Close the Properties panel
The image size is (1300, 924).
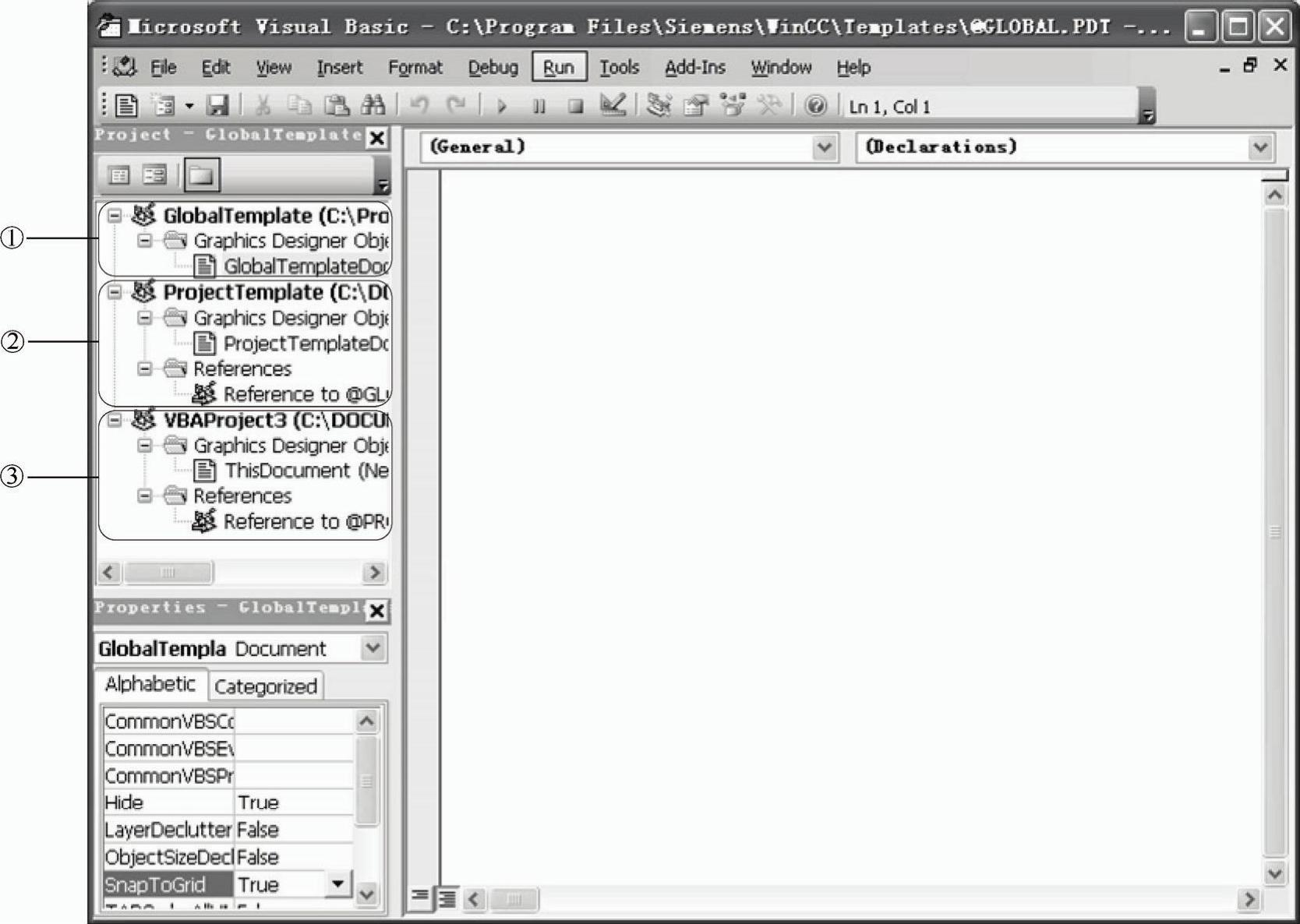pyautogui.click(x=377, y=611)
